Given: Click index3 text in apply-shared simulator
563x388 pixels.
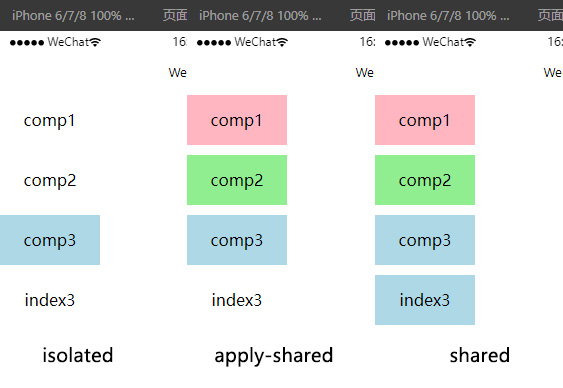Looking at the screenshot, I should point(237,300).
